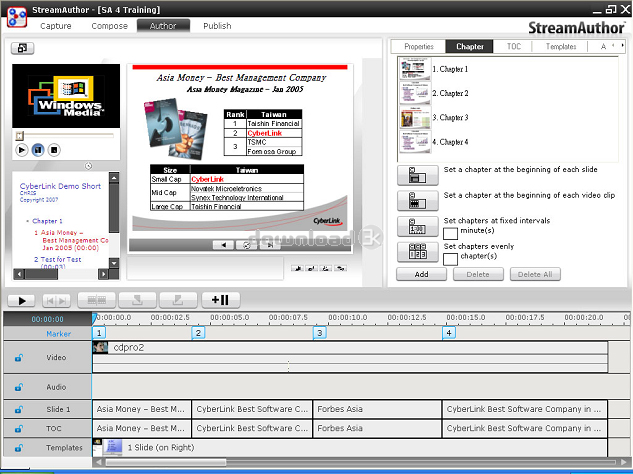The height and width of the screenshot is (474, 633).
Task: Open the Publish tab
Action: 217,26
